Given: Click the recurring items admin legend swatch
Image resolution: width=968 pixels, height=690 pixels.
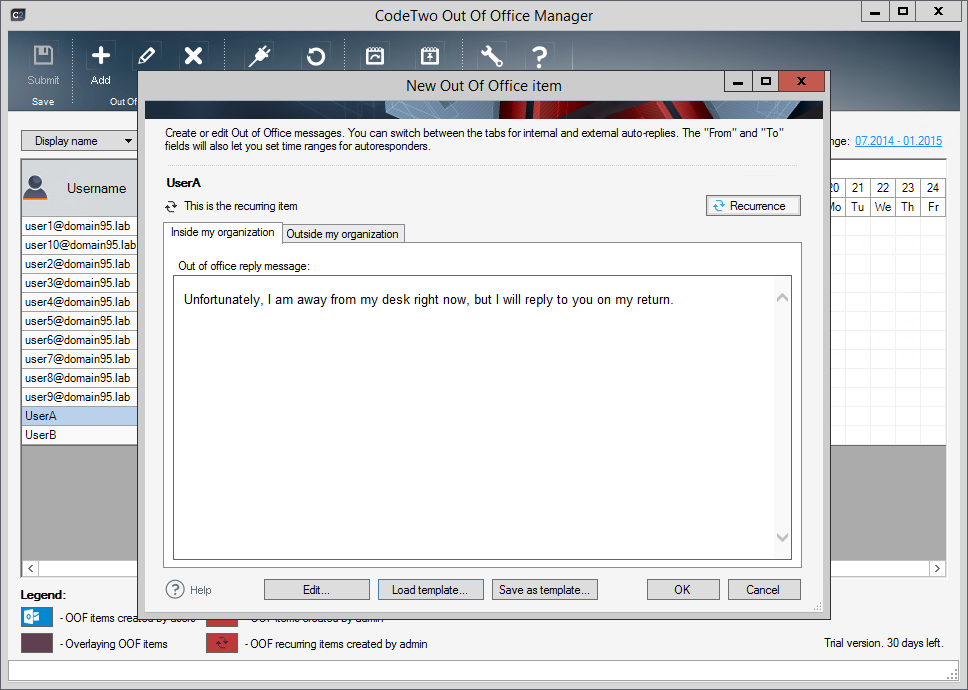Looking at the screenshot, I should coord(222,643).
